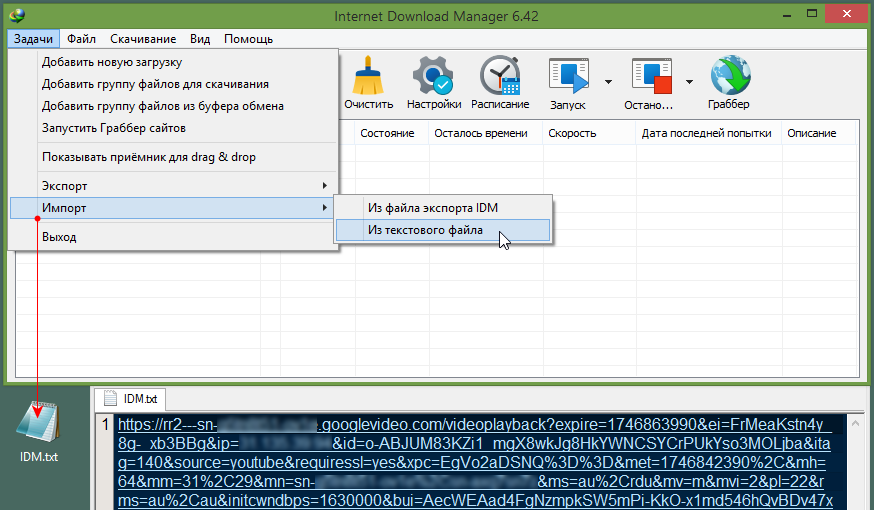
Task: Expand the dropdown arrow next to Запуск
Action: [x=607, y=82]
